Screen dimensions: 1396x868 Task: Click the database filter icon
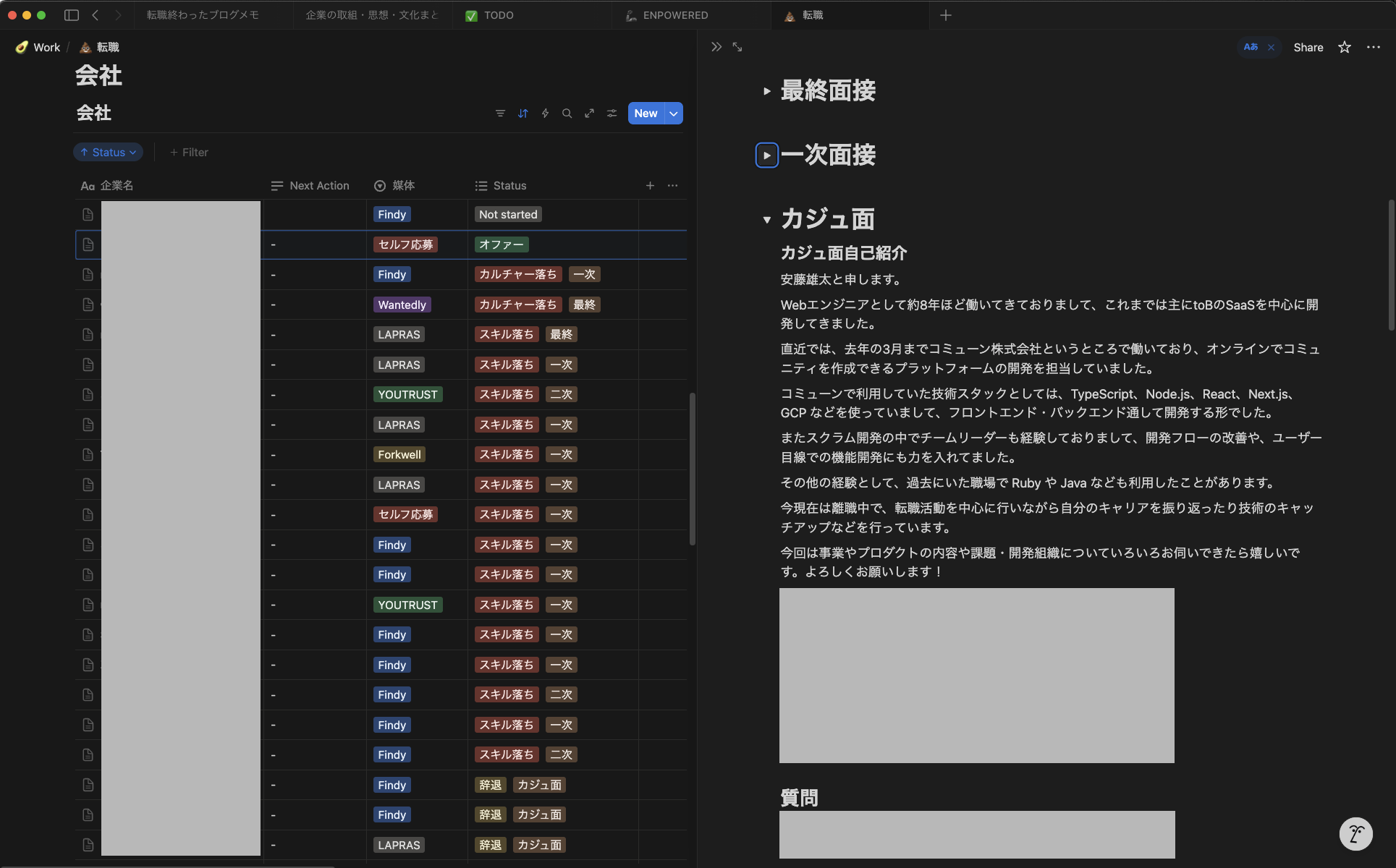click(x=500, y=114)
